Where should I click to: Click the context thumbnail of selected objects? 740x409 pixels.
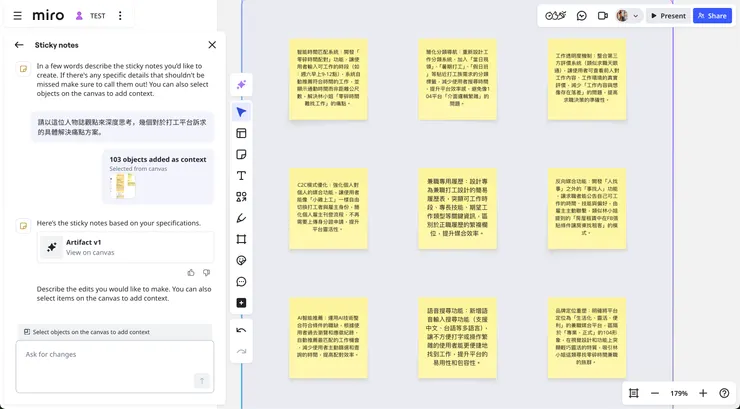click(x=123, y=186)
